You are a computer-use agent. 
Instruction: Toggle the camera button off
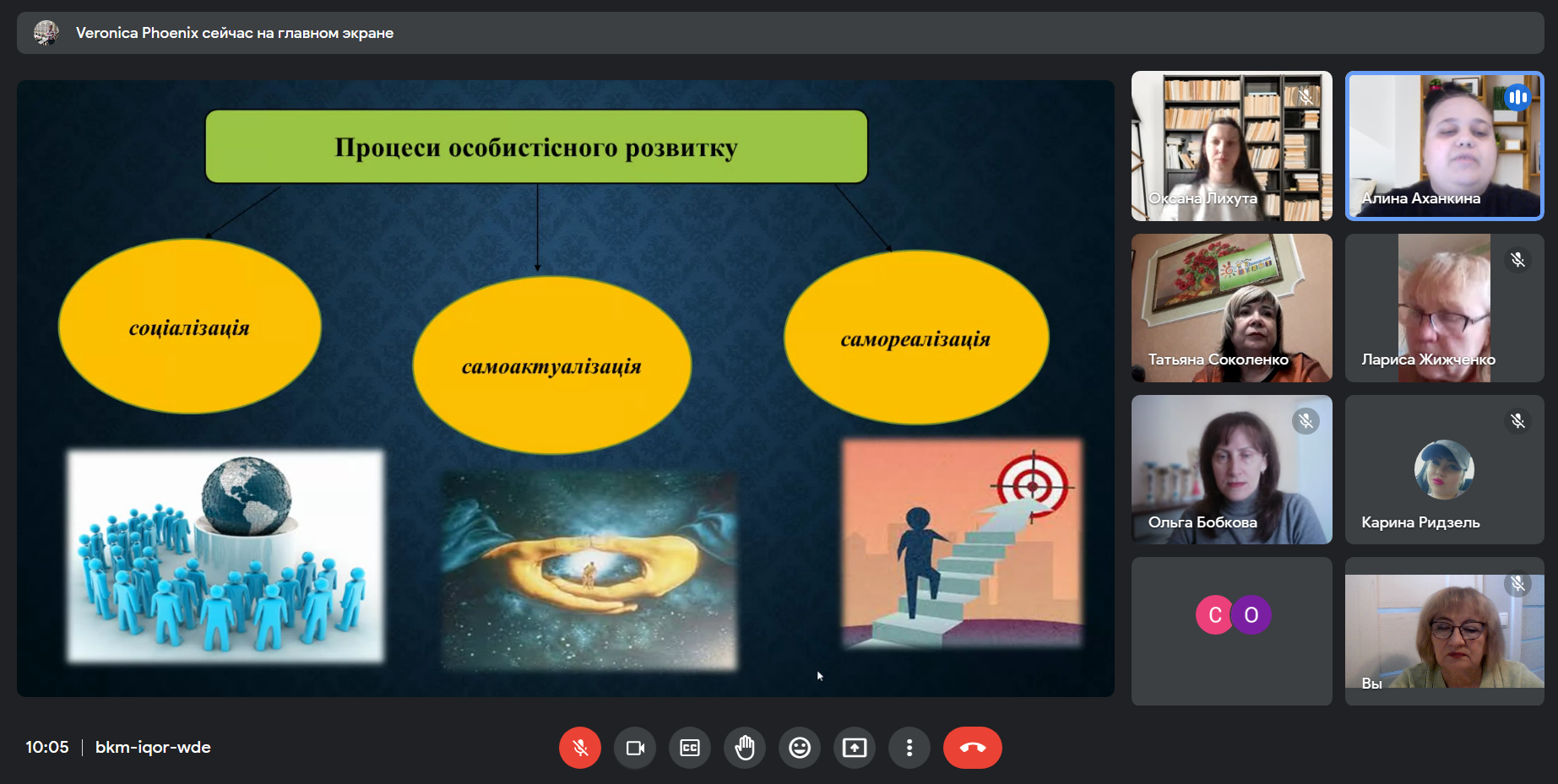point(635,748)
